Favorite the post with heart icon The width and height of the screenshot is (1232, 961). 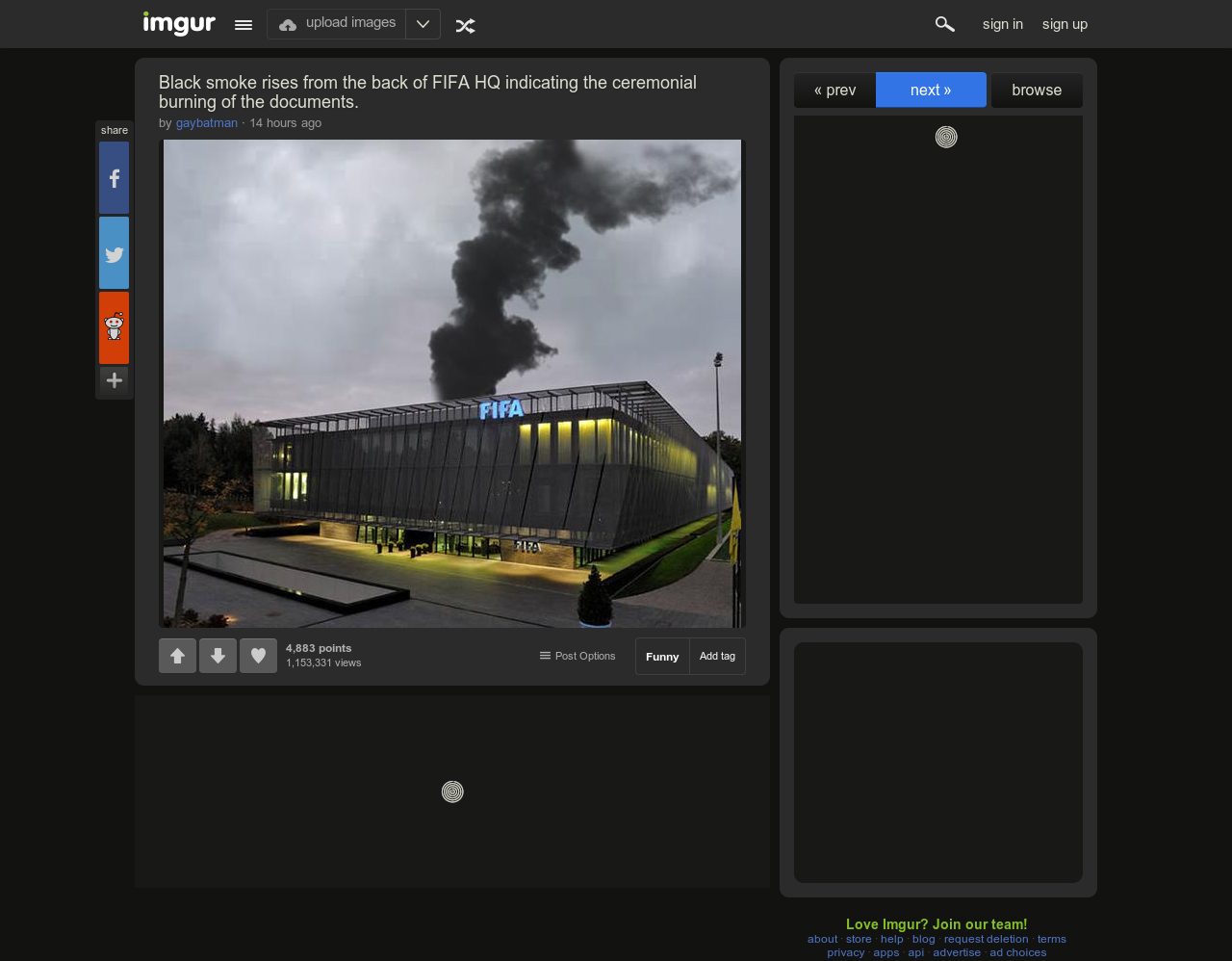click(x=258, y=656)
